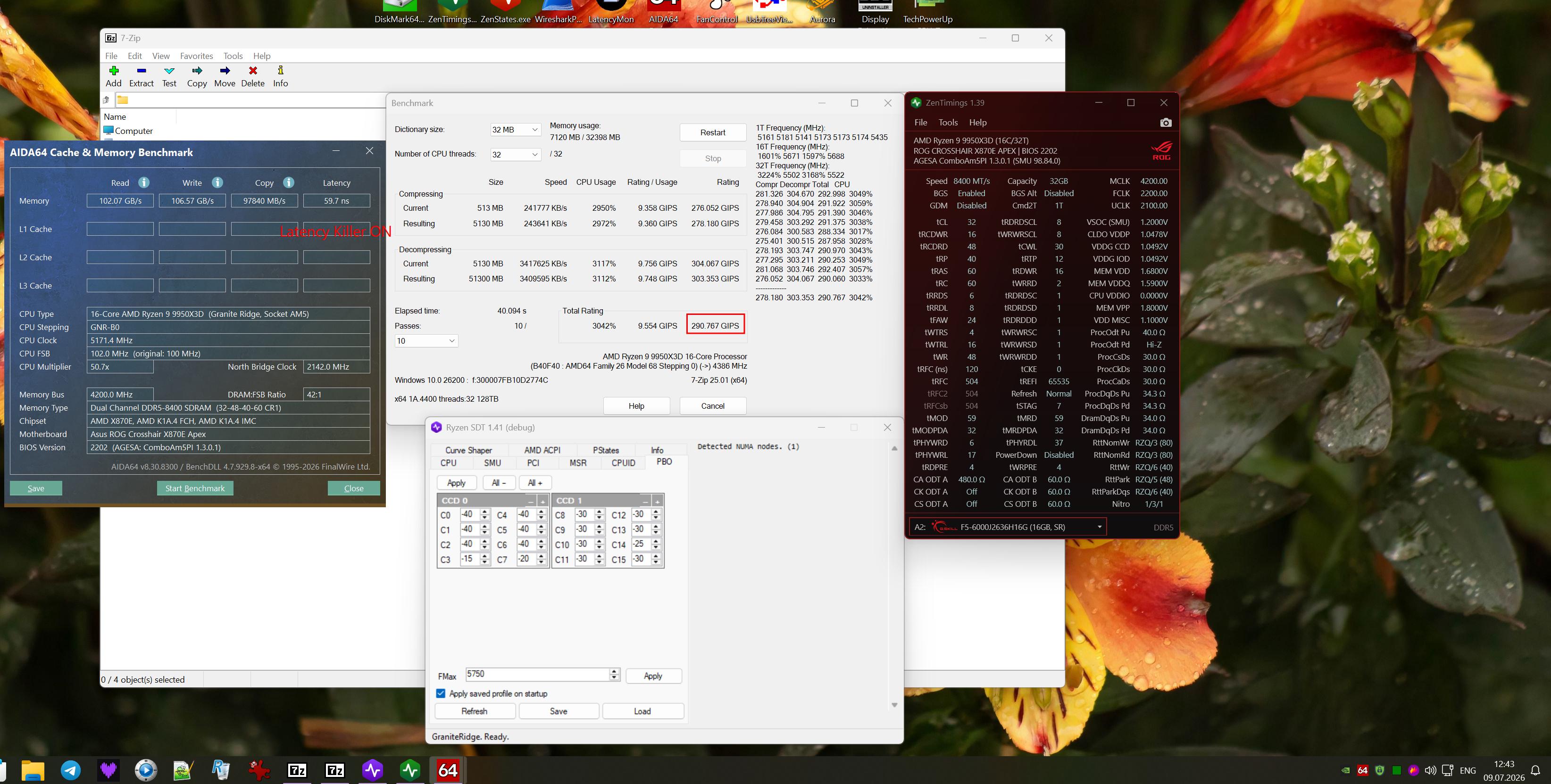Click the CCD 0 minus button
The width and height of the screenshot is (1551, 784).
coord(531,501)
